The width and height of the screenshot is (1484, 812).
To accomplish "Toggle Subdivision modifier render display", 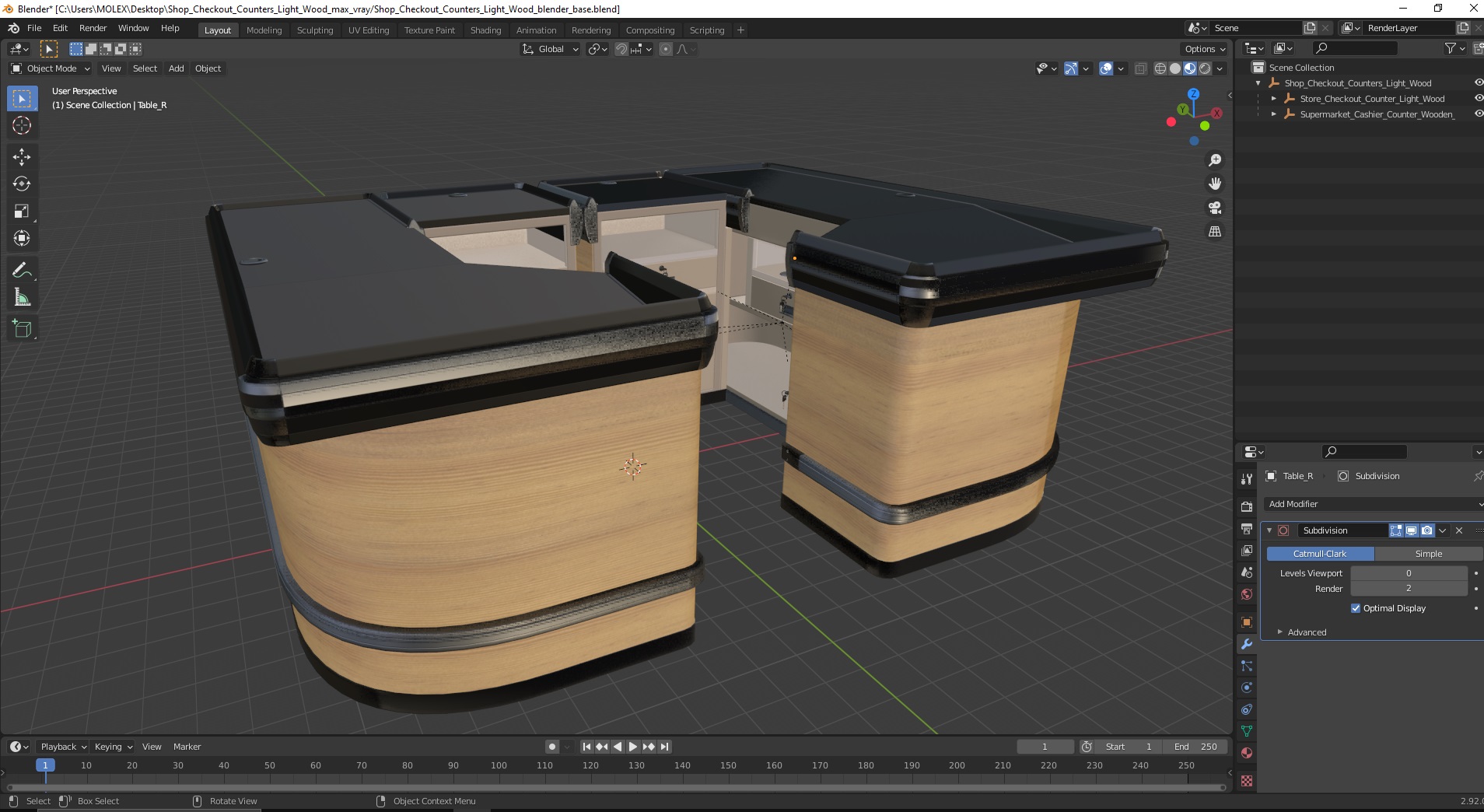I will click(x=1426, y=530).
